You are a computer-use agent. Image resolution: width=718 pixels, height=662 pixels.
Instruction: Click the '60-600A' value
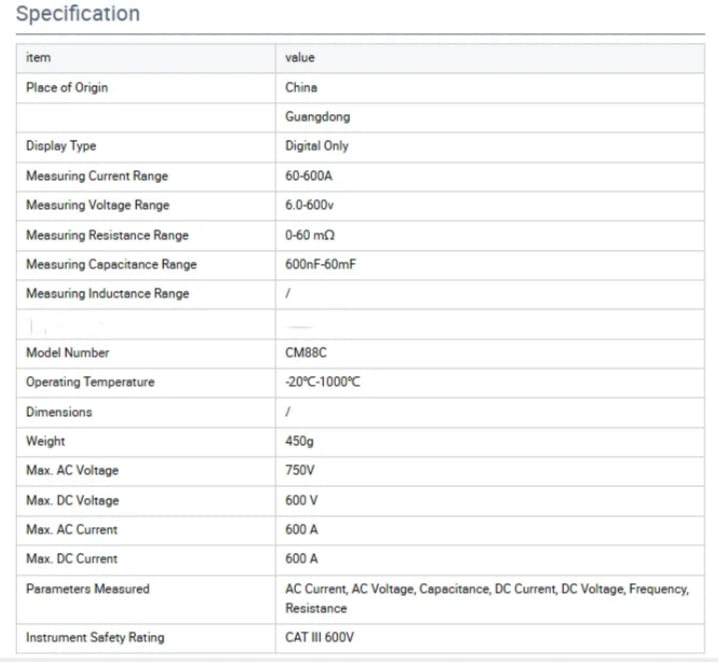pyautogui.click(x=309, y=176)
